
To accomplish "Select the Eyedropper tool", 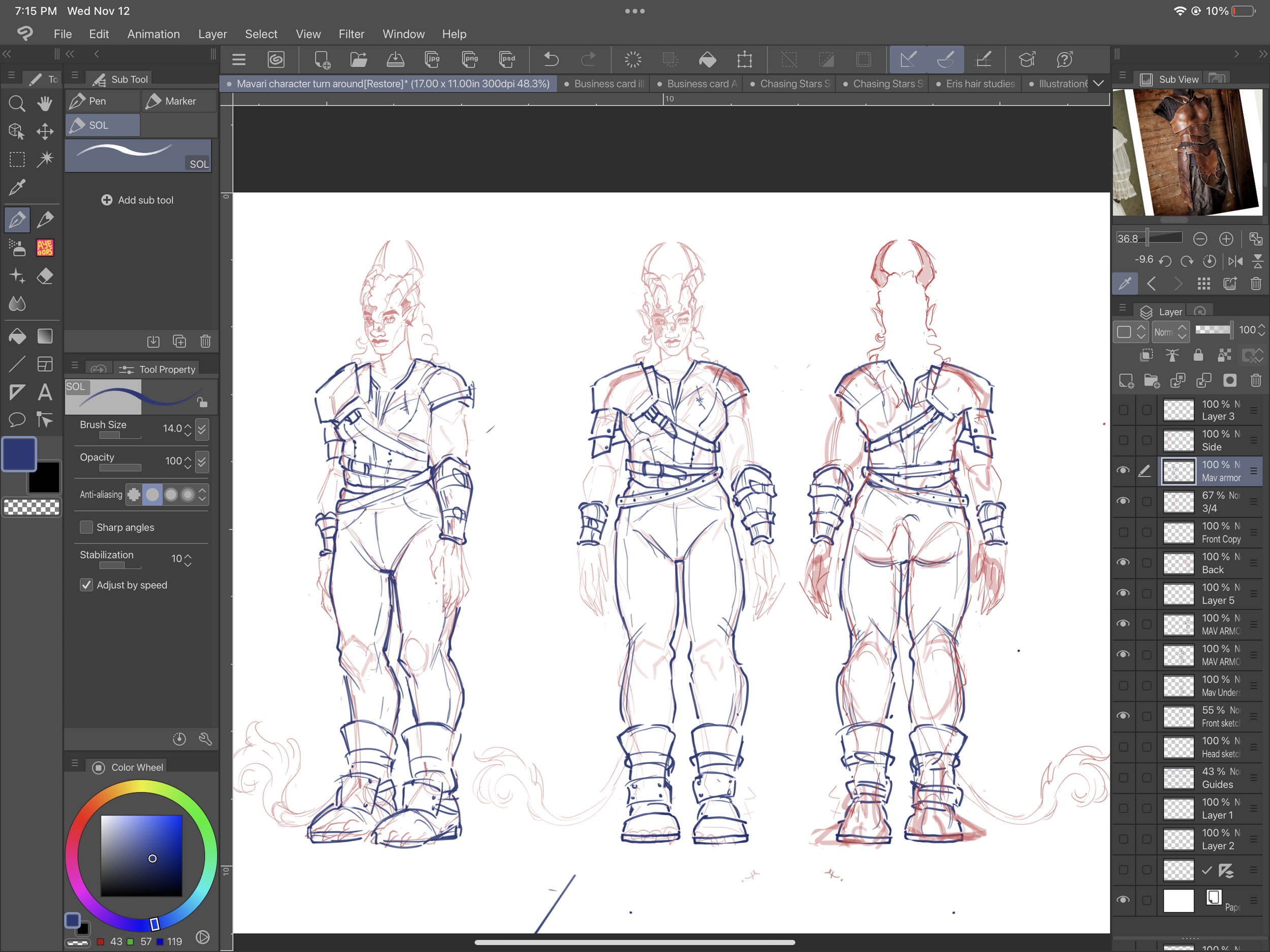I will [17, 187].
